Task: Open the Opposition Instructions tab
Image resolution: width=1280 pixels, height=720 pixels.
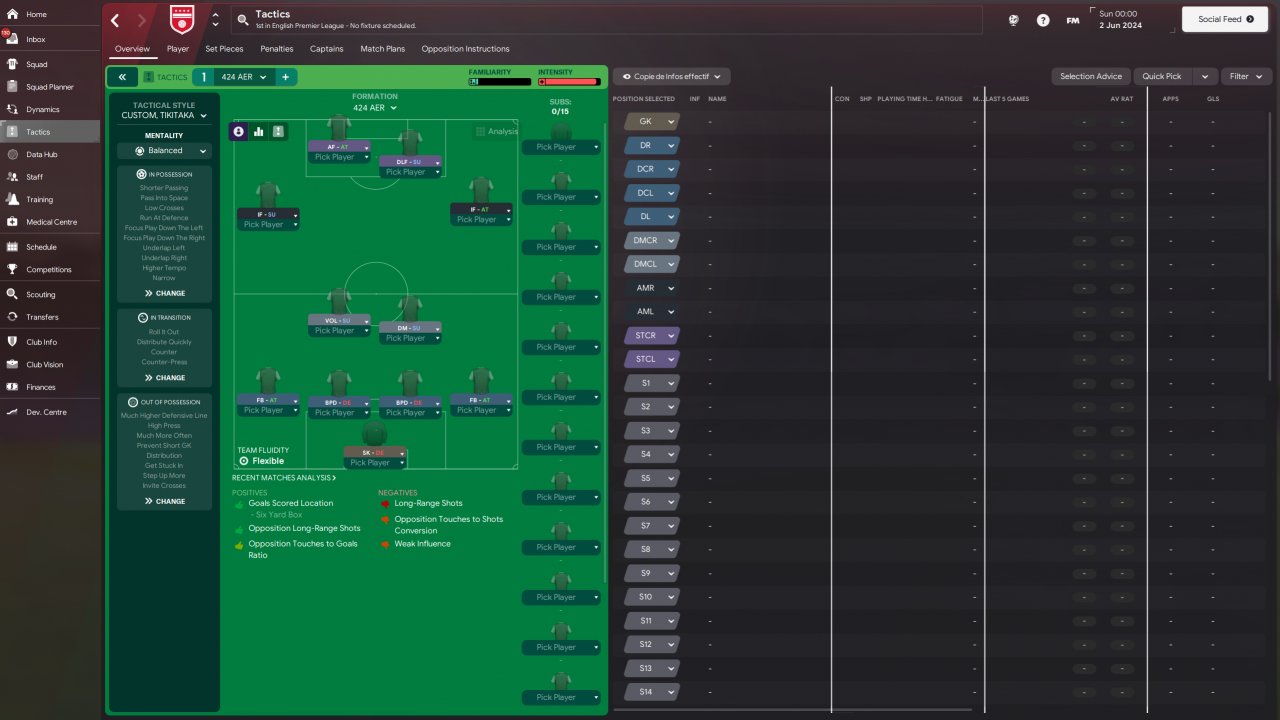Action: coord(465,48)
